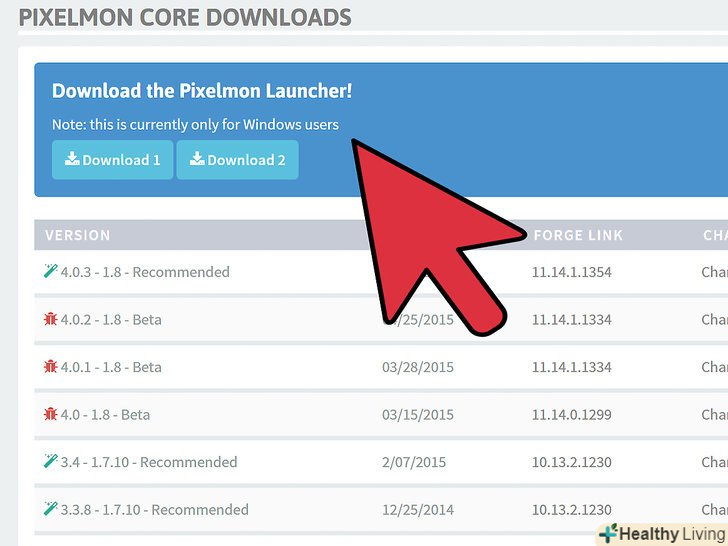Click the red bug icon beside 4.0 - 1.8
The image size is (728, 546).
pyautogui.click(x=51, y=414)
